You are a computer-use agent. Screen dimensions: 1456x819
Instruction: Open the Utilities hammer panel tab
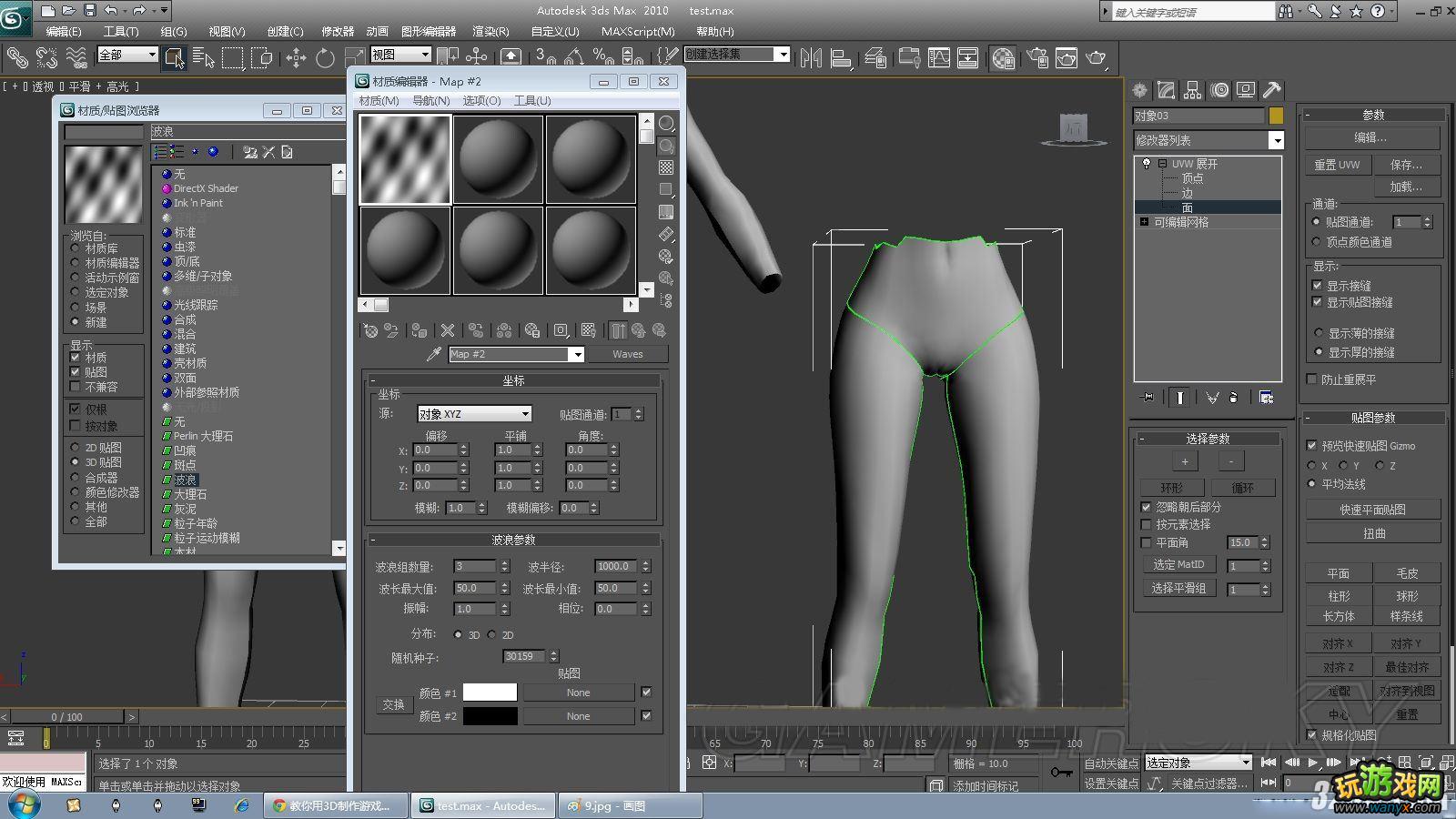(1272, 90)
